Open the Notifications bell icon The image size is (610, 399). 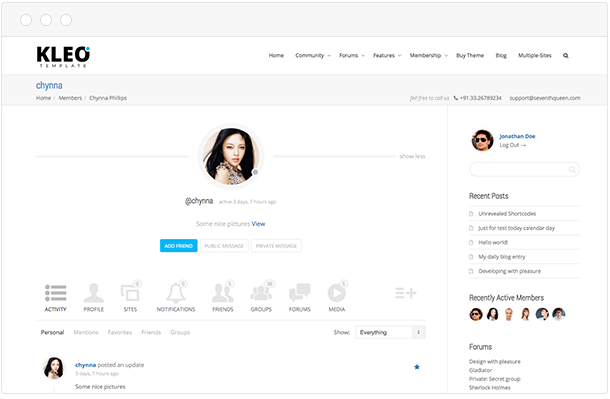tap(176, 292)
